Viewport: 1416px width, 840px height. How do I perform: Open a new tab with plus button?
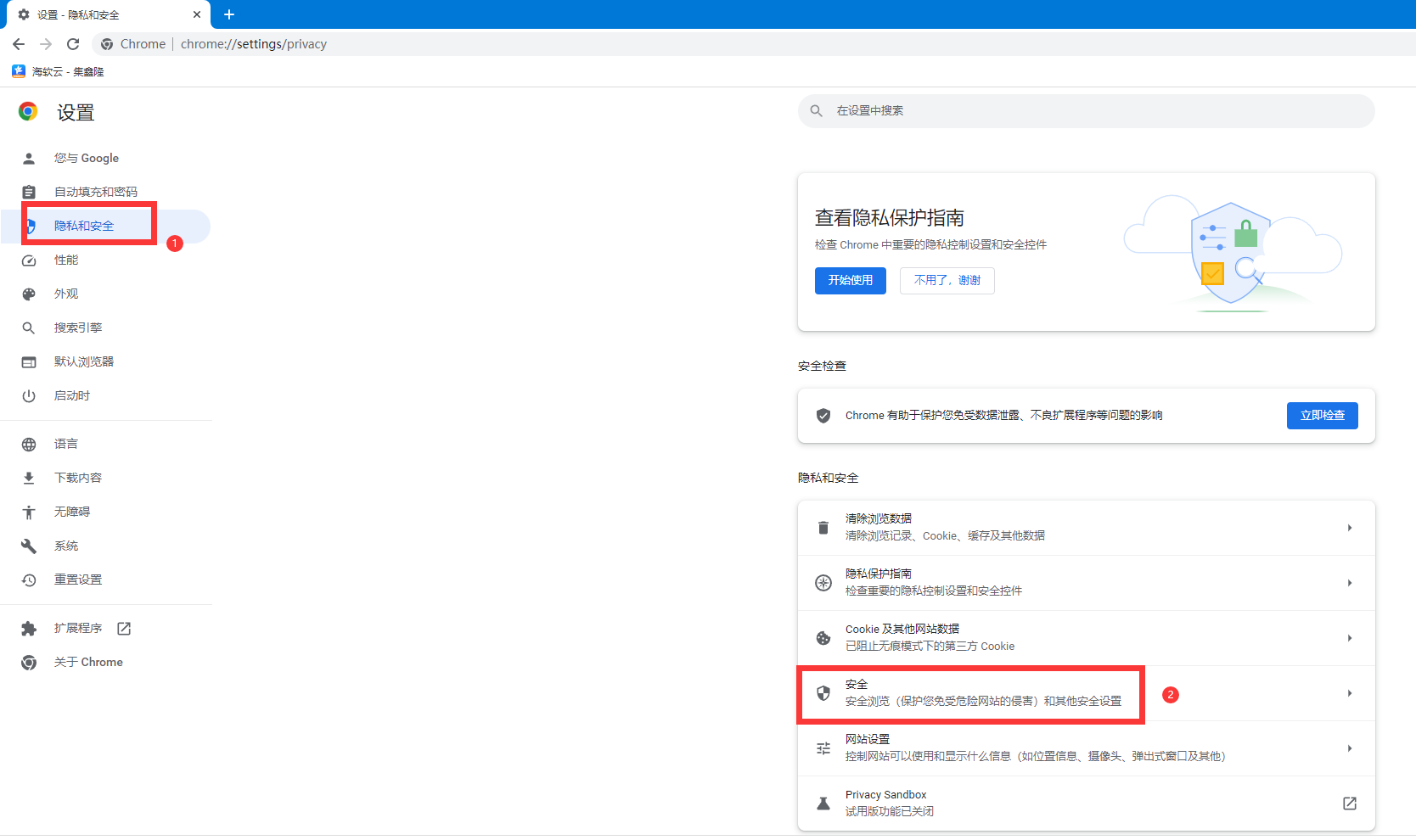(x=229, y=14)
